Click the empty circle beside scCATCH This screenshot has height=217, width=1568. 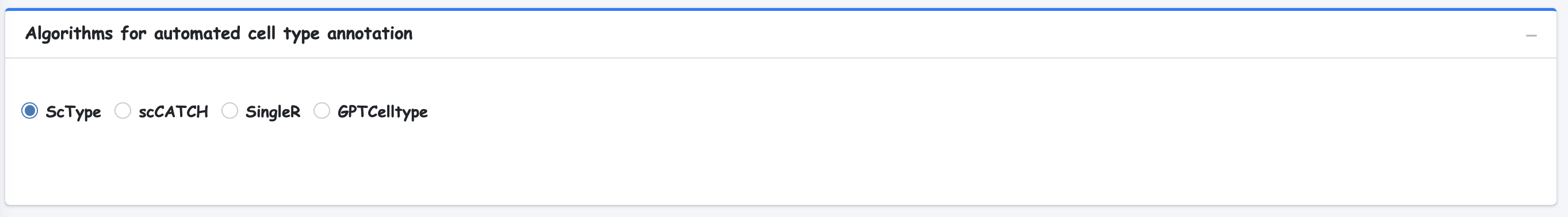123,111
